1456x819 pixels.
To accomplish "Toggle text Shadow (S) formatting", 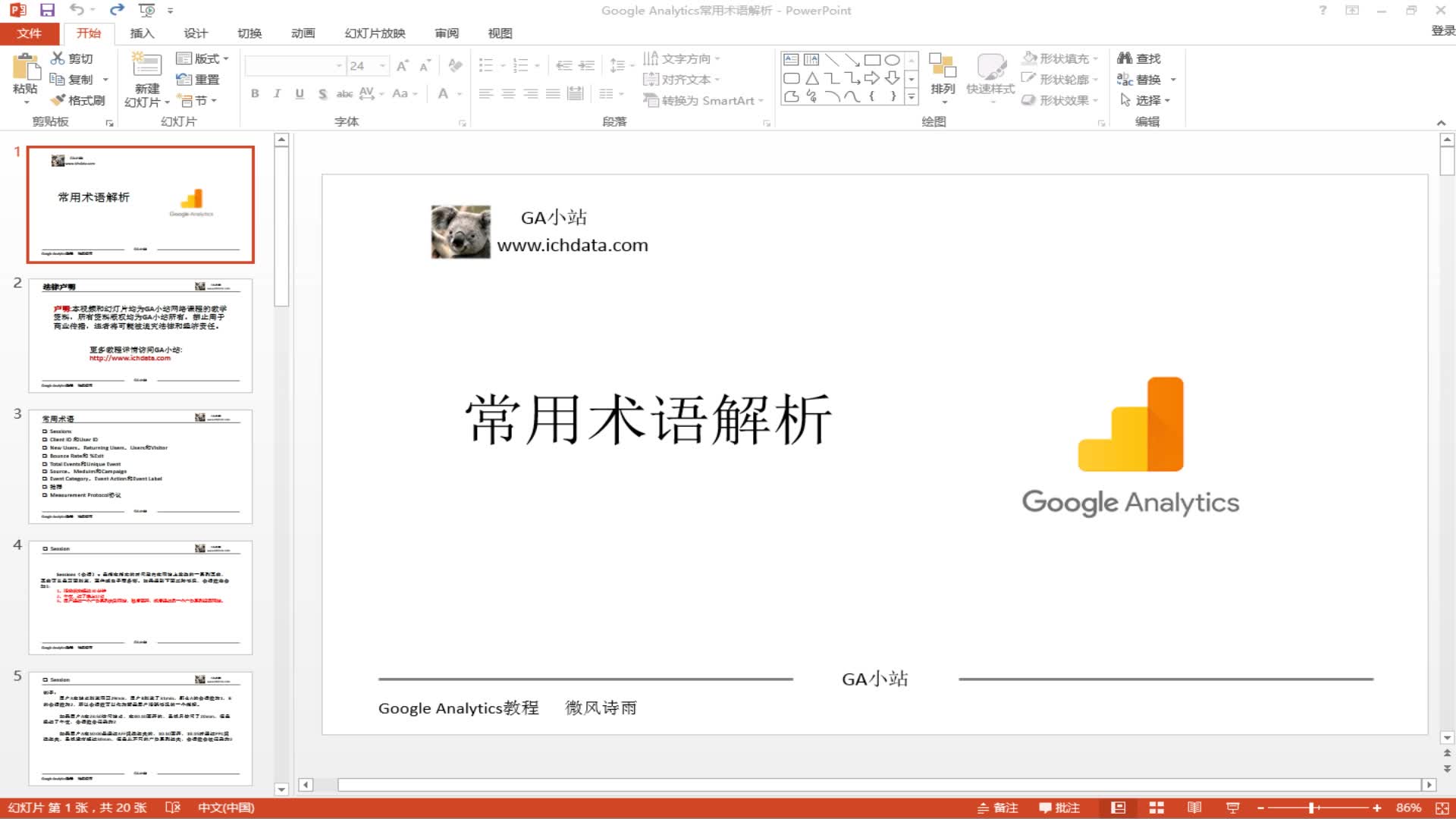I will [322, 93].
